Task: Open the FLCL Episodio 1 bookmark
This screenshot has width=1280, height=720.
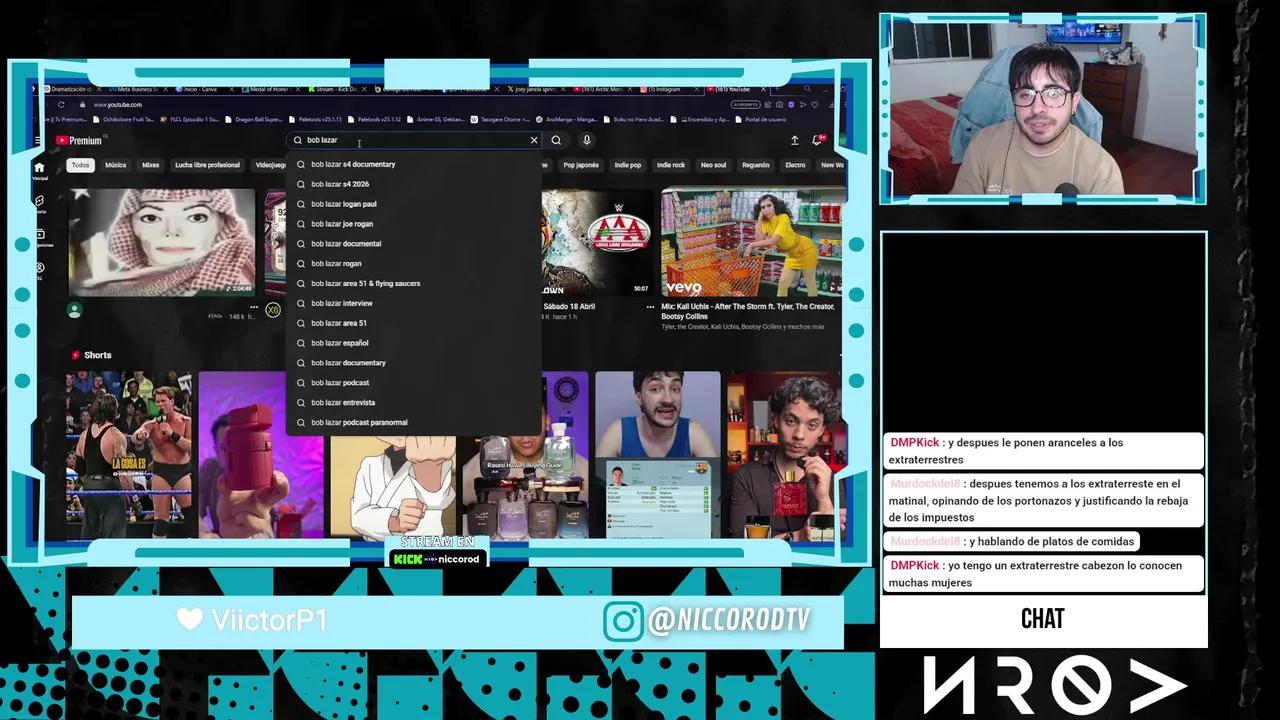Action: (x=188, y=120)
